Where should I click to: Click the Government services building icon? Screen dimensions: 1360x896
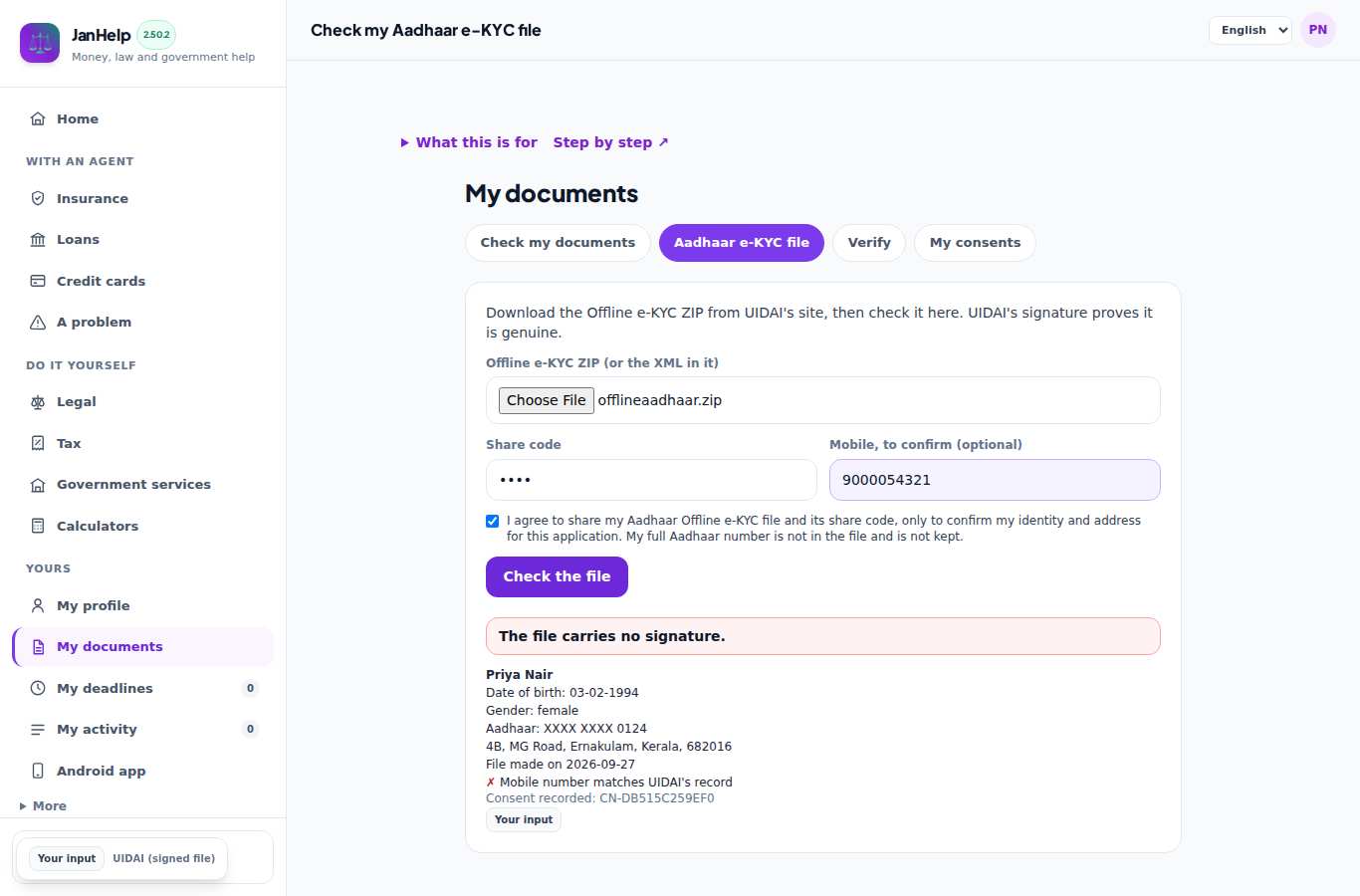click(38, 484)
